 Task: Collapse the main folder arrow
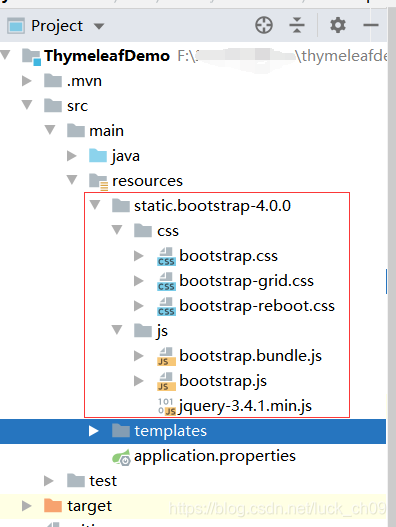click(x=50, y=130)
